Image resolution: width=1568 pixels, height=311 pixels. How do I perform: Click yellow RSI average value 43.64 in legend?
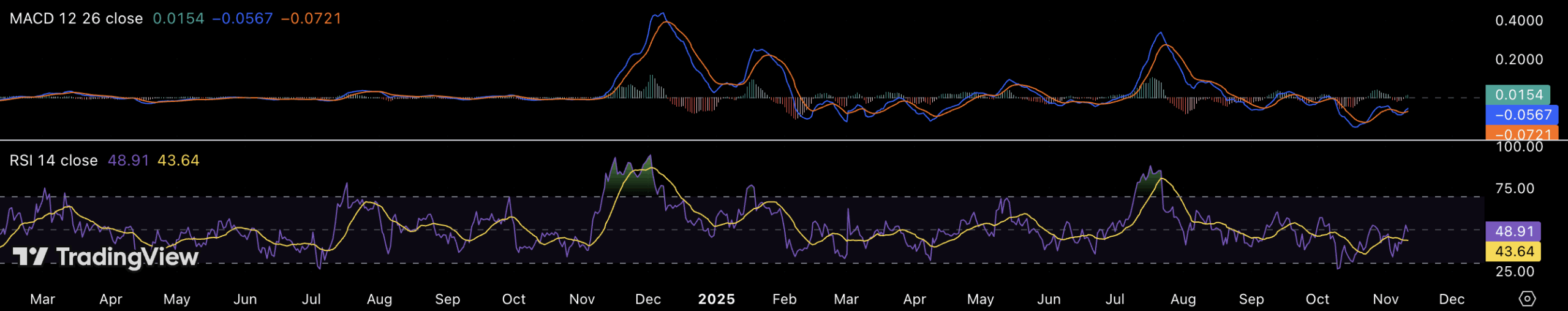click(x=178, y=161)
